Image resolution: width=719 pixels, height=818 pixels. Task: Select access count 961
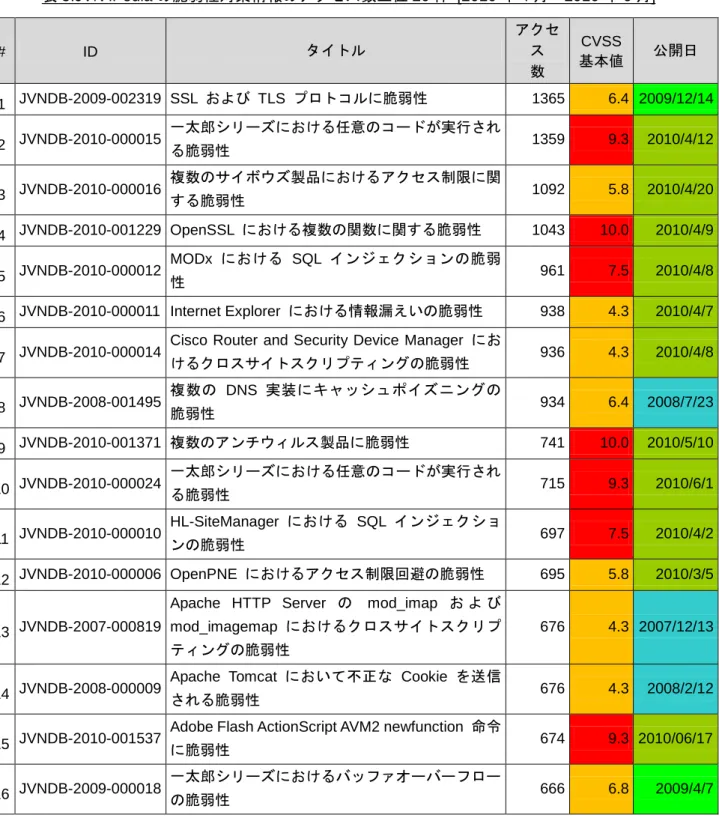[x=537, y=271]
